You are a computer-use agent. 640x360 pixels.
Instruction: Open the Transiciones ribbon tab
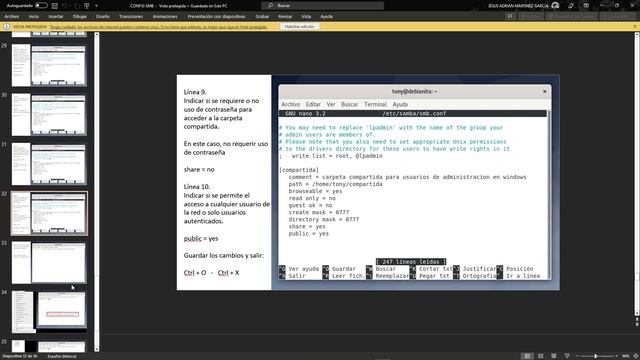tap(131, 17)
